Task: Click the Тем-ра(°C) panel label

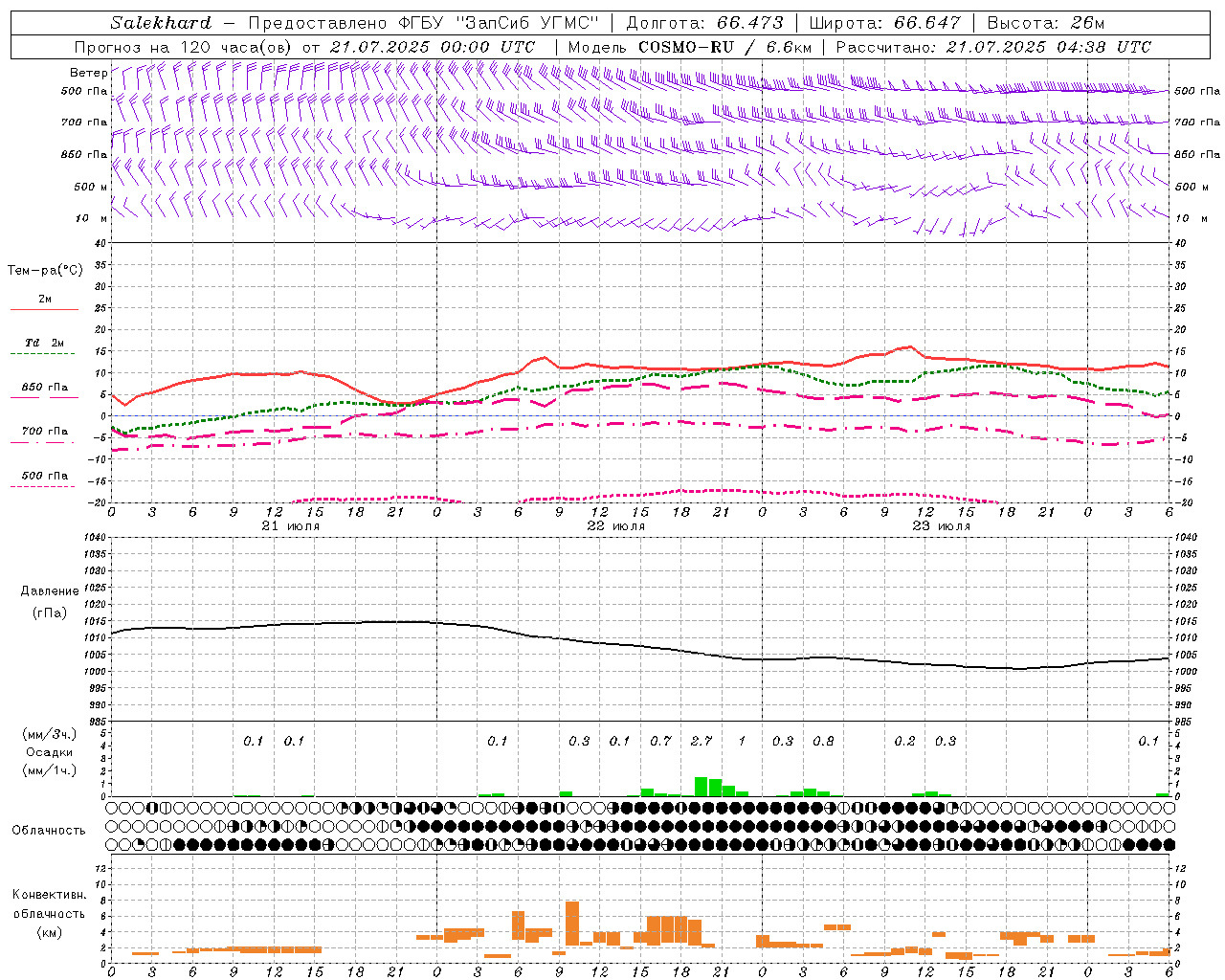Action: point(45,271)
